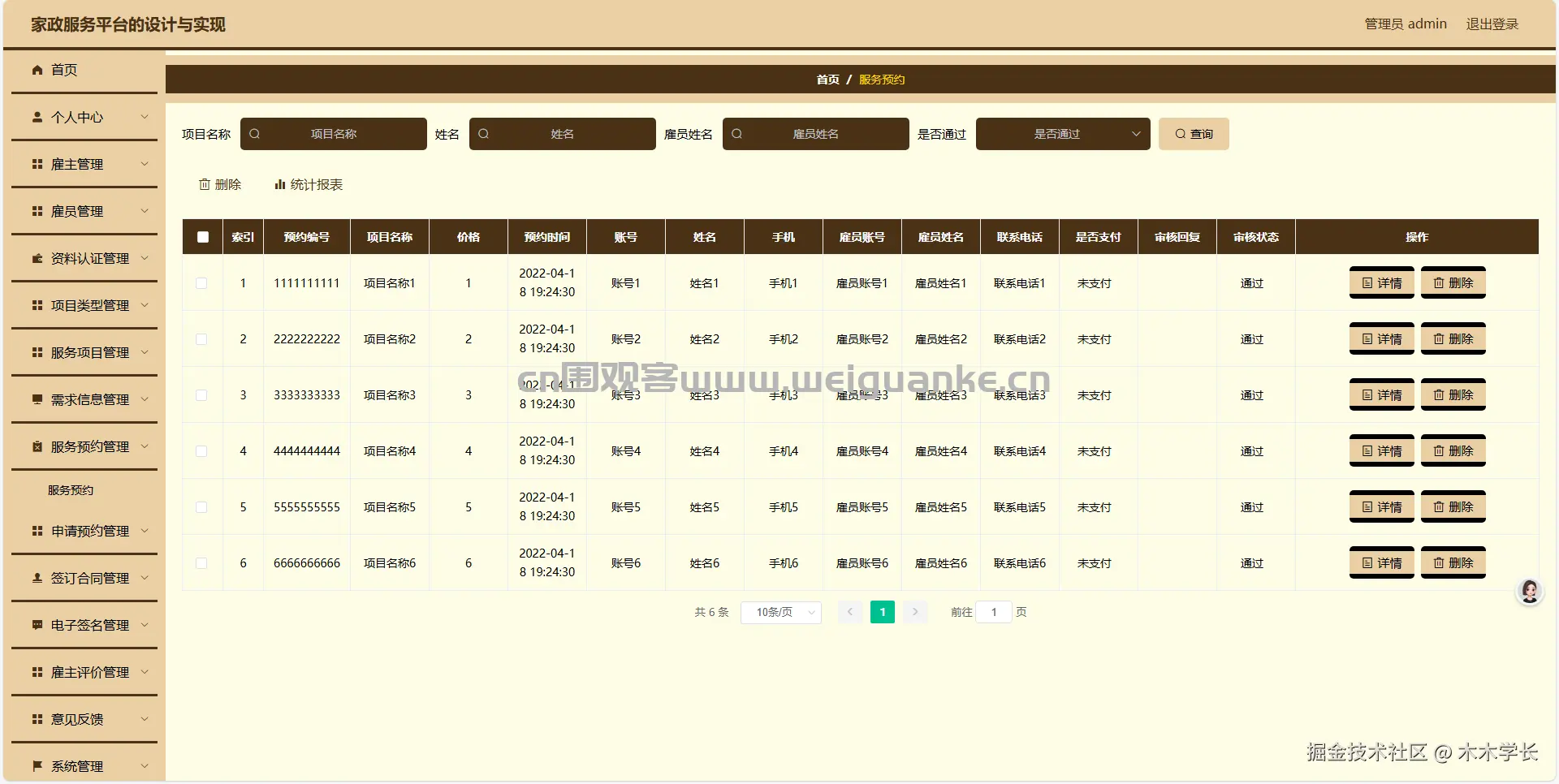Click 管理员 admin in the header

pos(1406,24)
